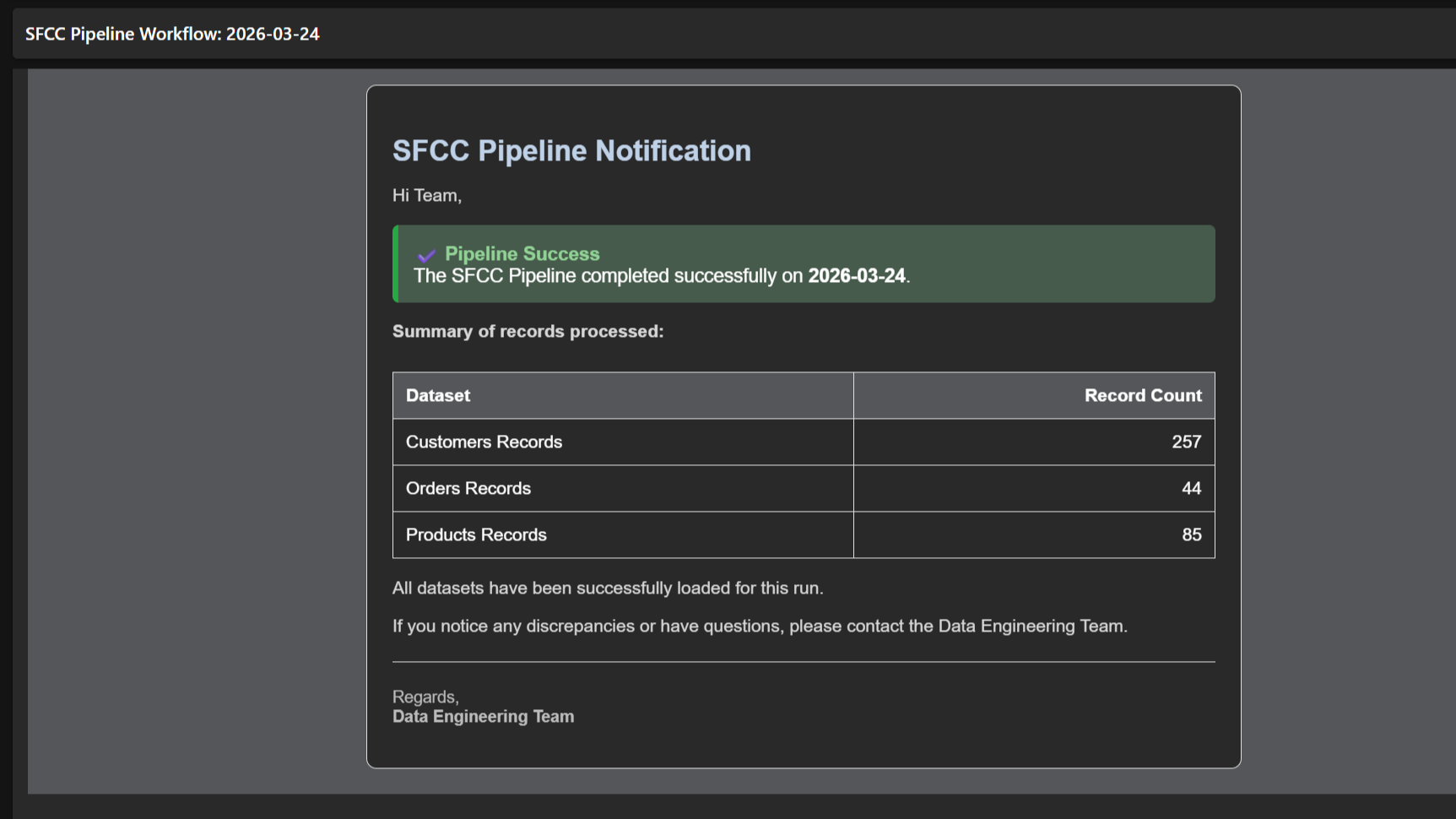Click the 85 record count value
The image size is (1456, 819).
(1191, 534)
